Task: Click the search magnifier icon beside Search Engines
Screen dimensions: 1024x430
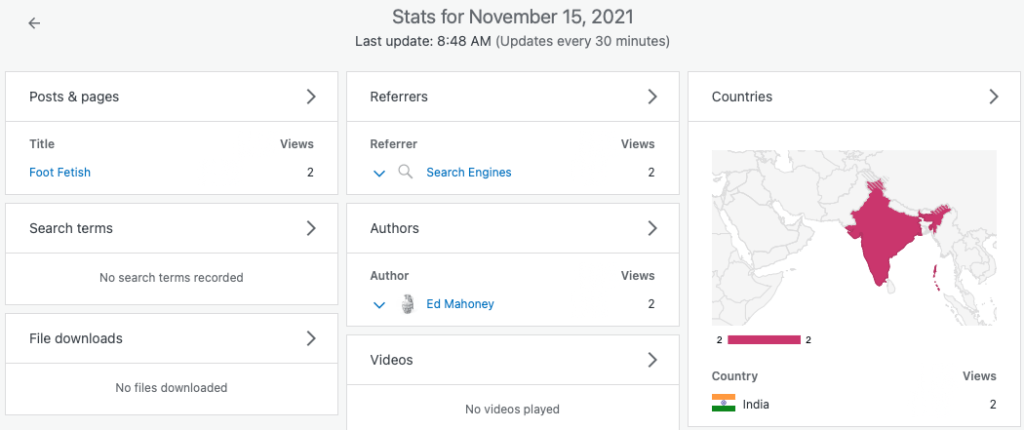Action: pyautogui.click(x=405, y=172)
